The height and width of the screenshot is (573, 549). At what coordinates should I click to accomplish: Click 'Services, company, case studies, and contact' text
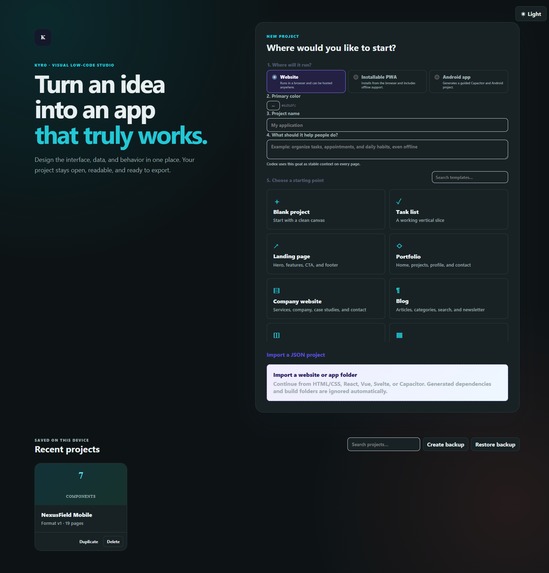click(319, 310)
